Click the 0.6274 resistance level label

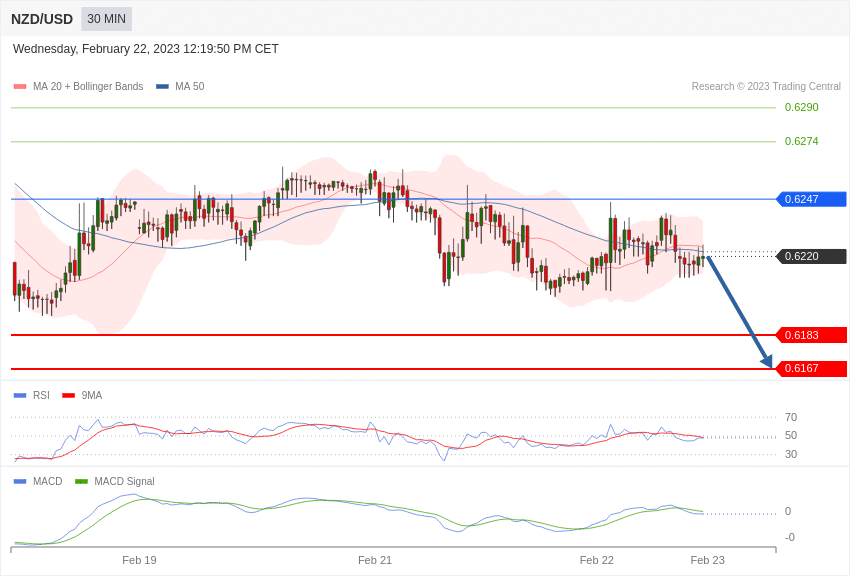(801, 141)
